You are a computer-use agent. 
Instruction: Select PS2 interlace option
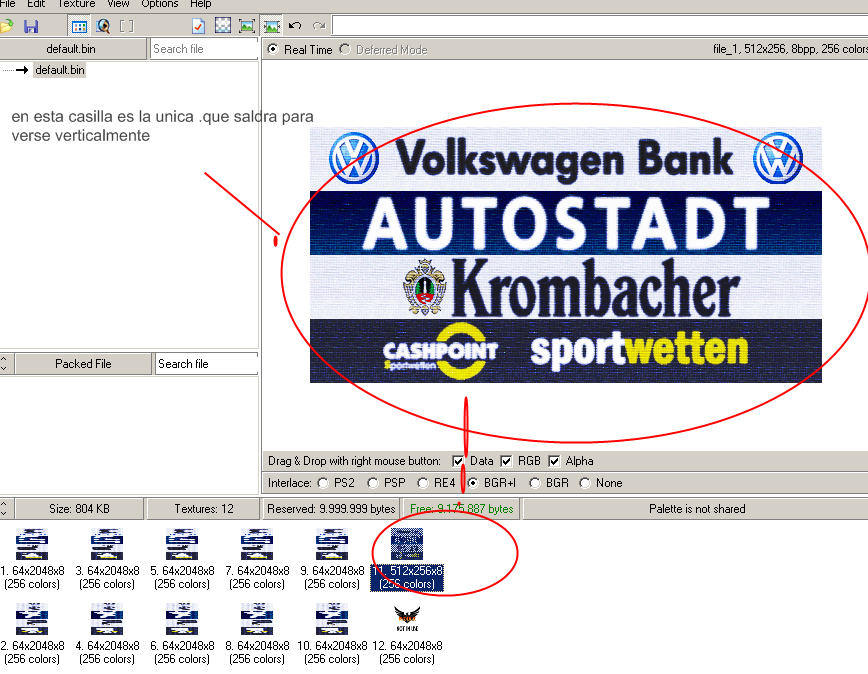click(323, 483)
